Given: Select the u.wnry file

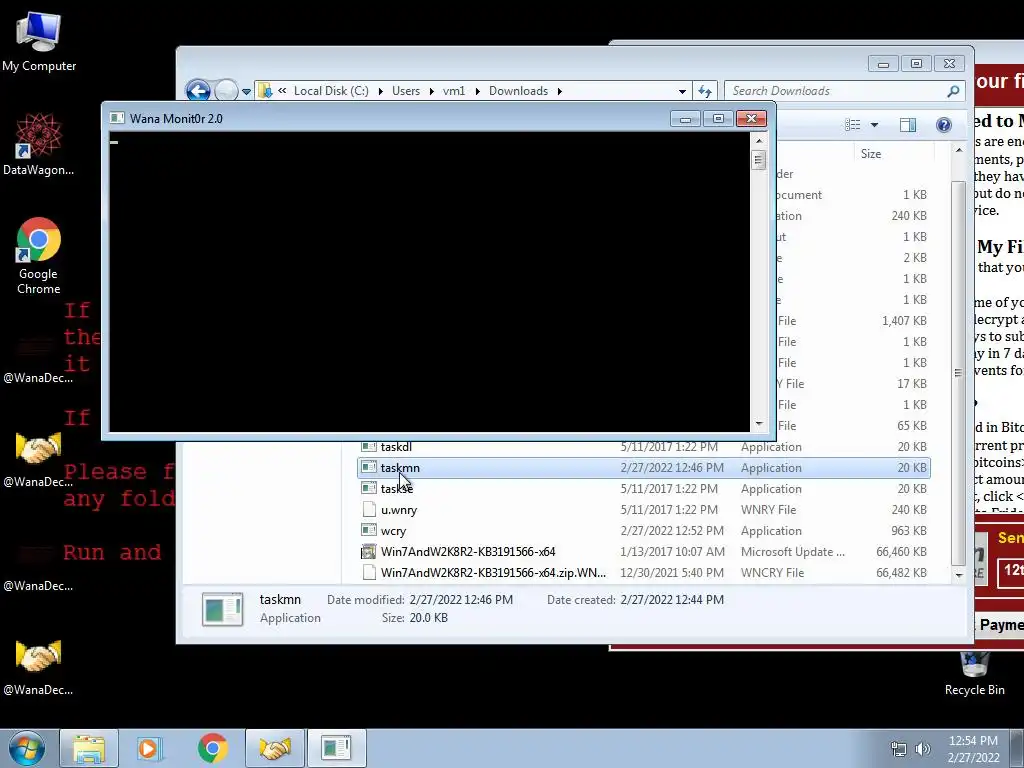Looking at the screenshot, I should tap(644, 509).
